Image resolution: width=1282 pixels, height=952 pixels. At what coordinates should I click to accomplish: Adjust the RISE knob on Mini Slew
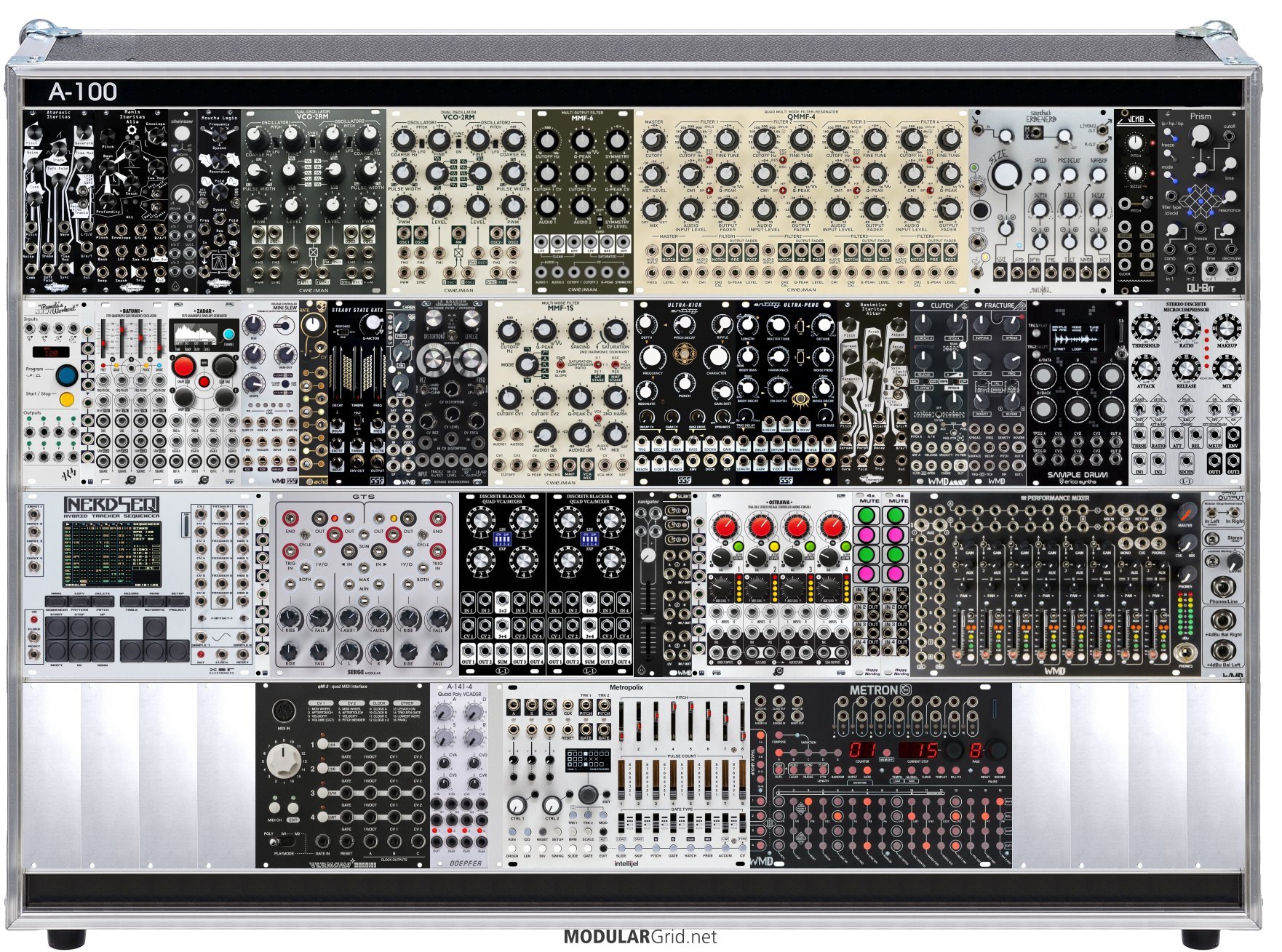click(x=253, y=325)
